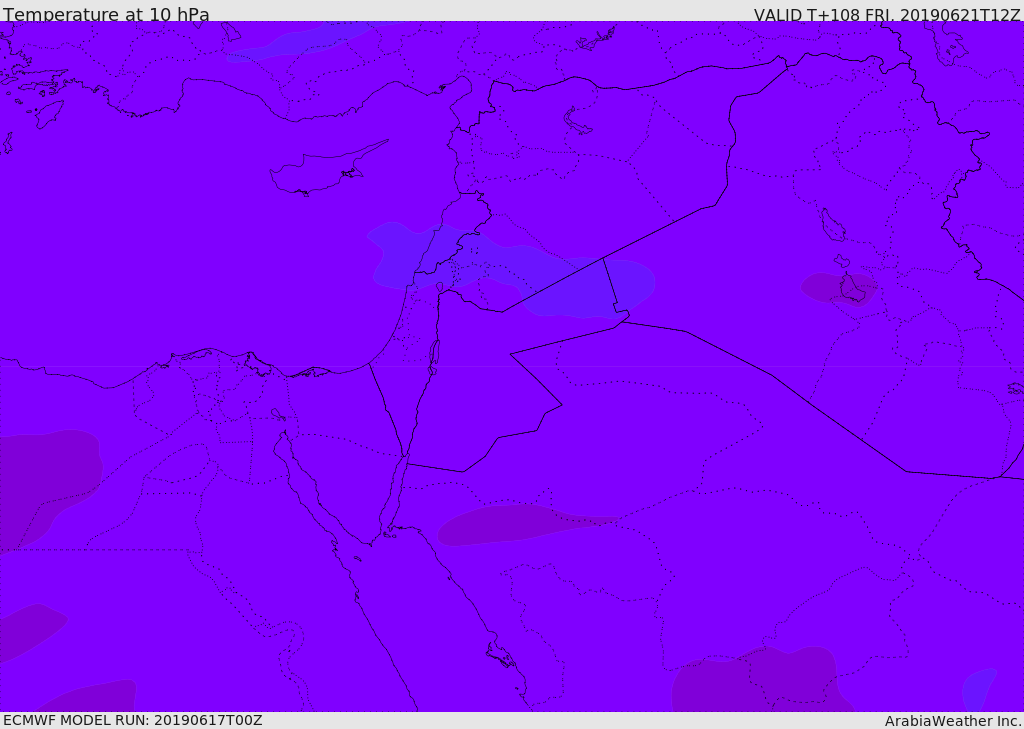Click the 'ECMWF MODEL RUN: 20190617T00Z' footer text
This screenshot has width=1024, height=729.
pos(133,720)
